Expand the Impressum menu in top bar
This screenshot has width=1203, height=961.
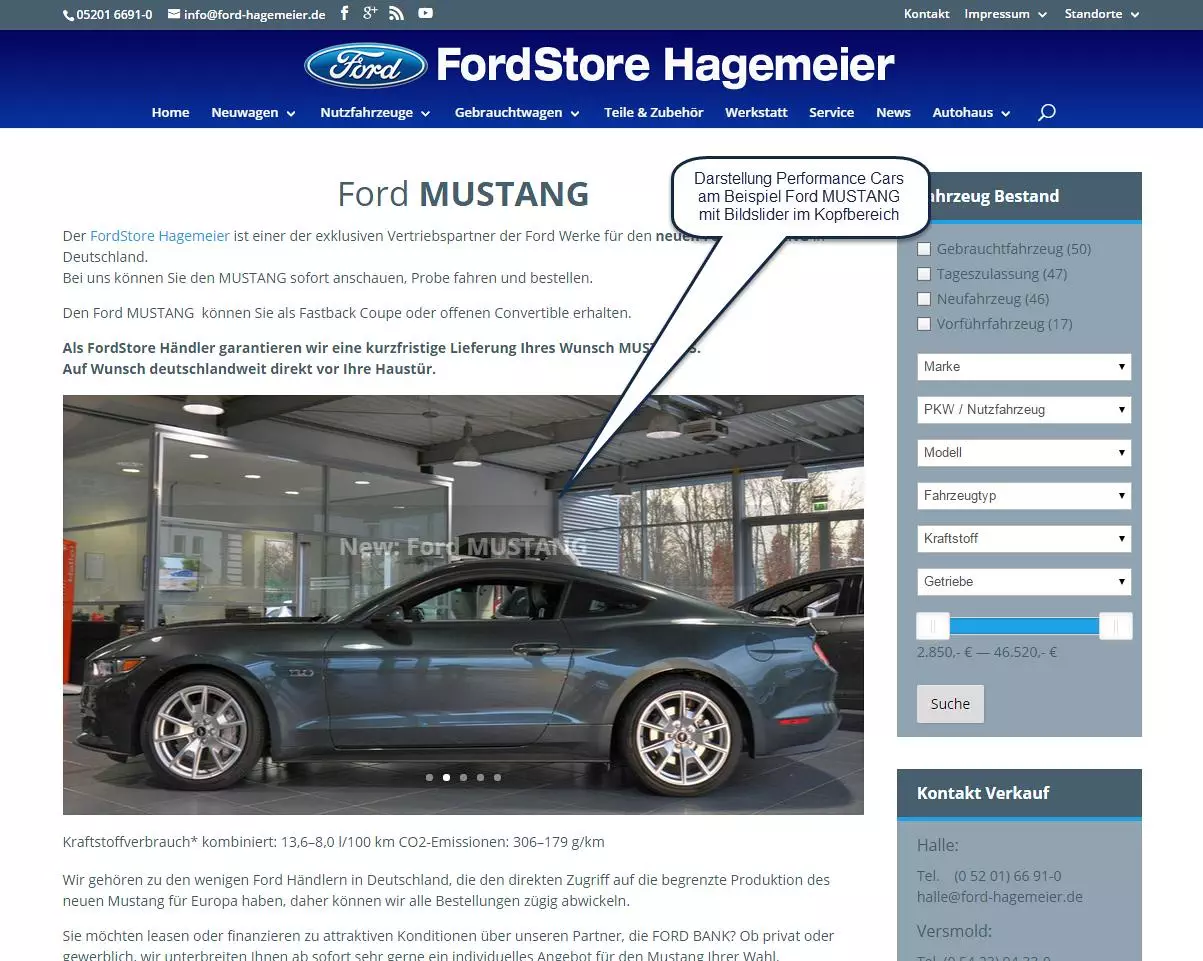[x=1005, y=14]
